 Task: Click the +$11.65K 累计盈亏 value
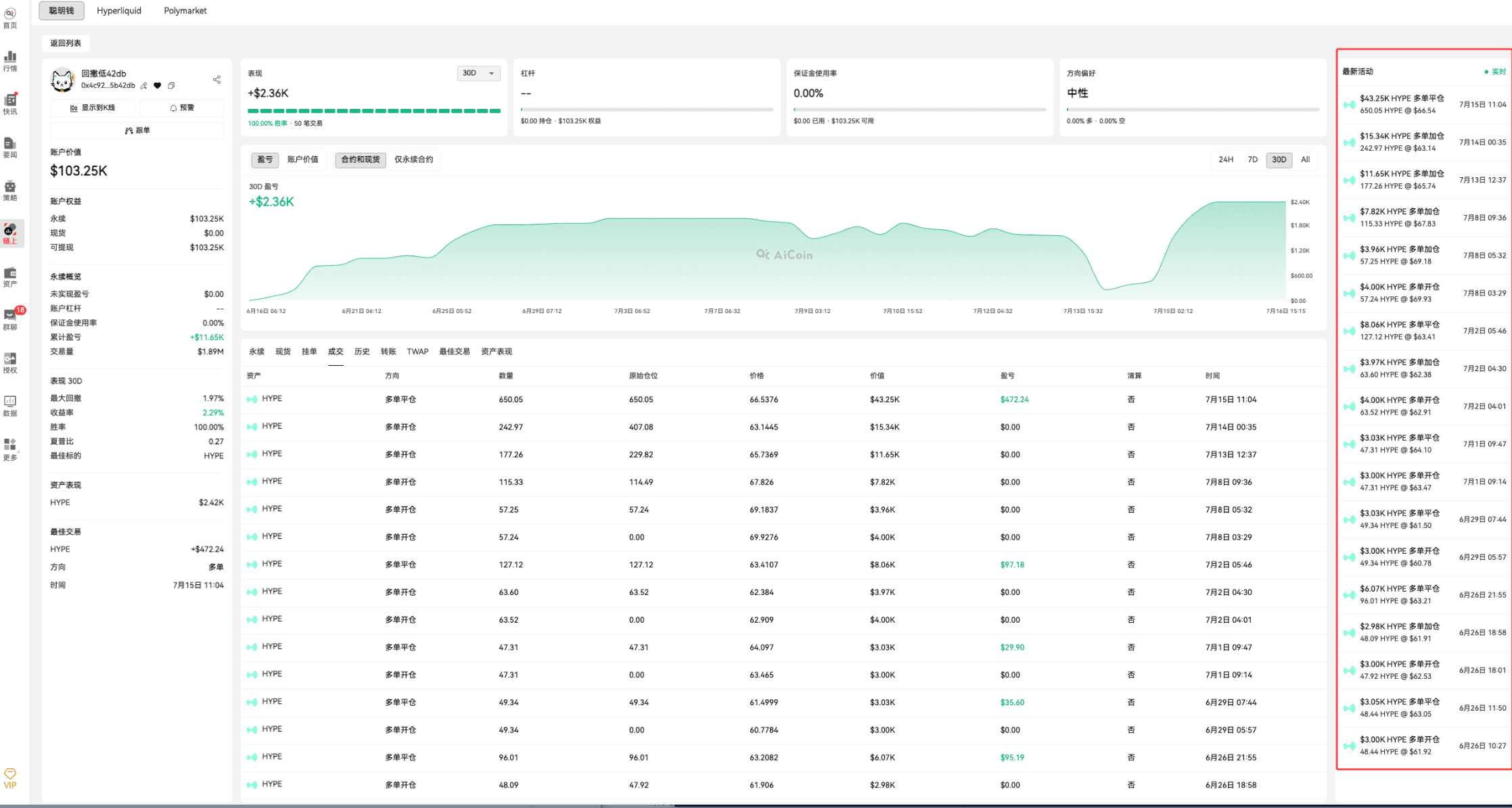coord(206,337)
